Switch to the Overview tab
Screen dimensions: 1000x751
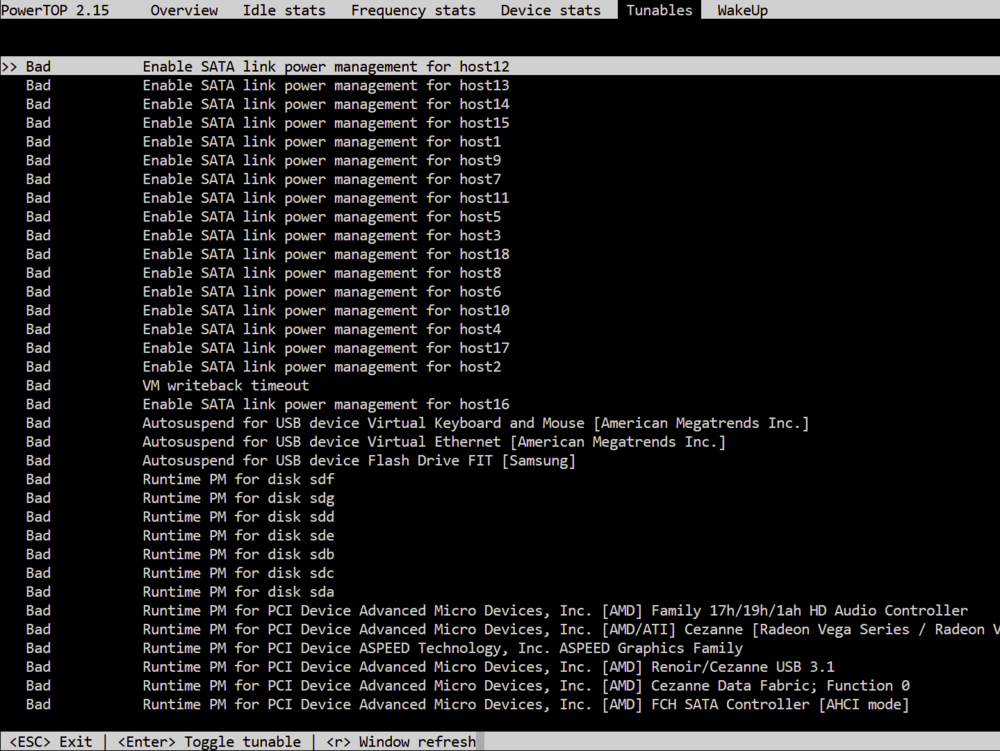(184, 10)
